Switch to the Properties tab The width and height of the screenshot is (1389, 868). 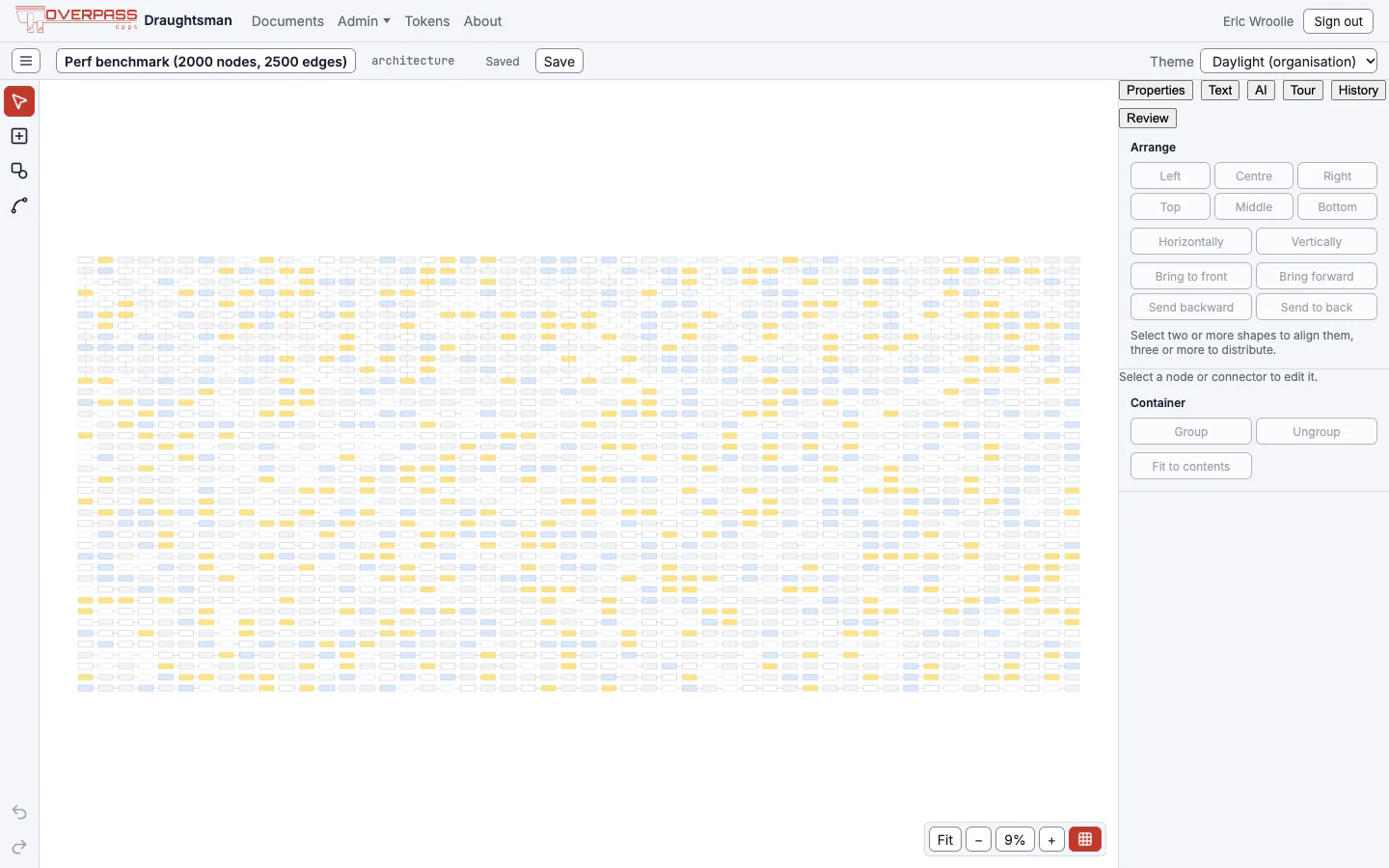tap(1156, 90)
